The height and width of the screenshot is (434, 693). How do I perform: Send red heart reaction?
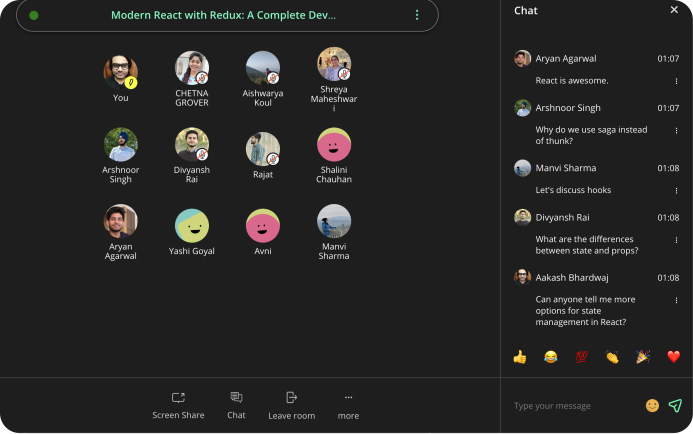[x=674, y=357]
